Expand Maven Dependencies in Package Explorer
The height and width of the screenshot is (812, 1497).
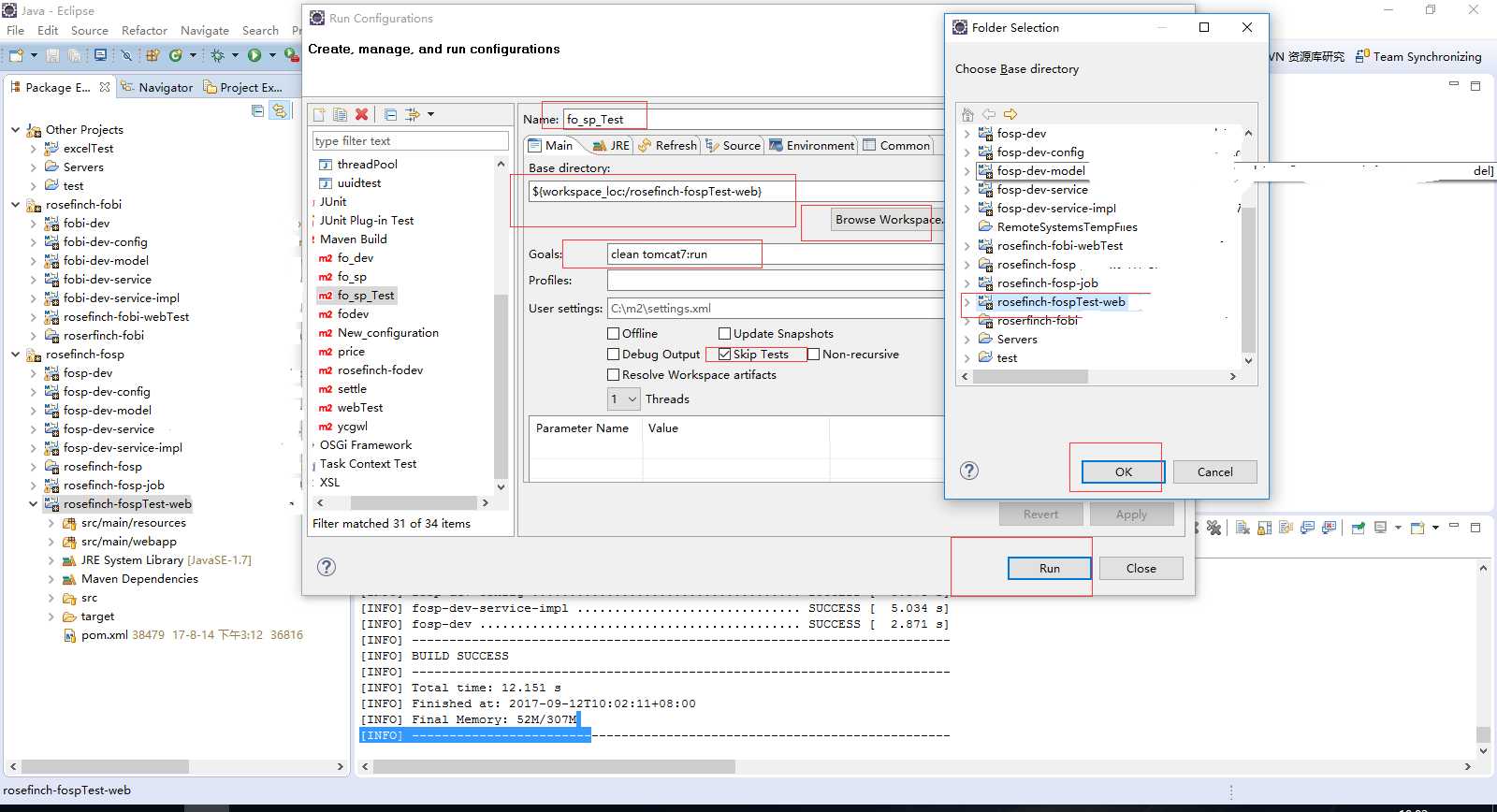coord(51,579)
